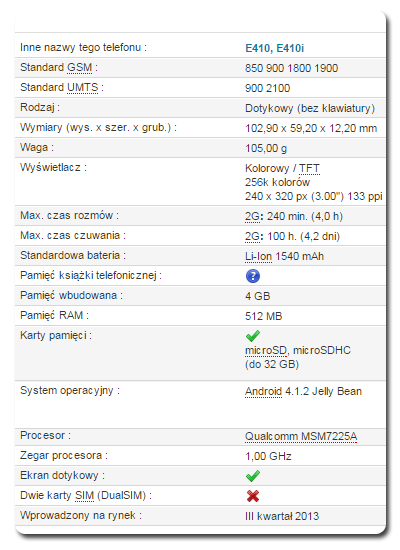
Task: Click the 2G link in standby time row
Action: click(x=252, y=236)
